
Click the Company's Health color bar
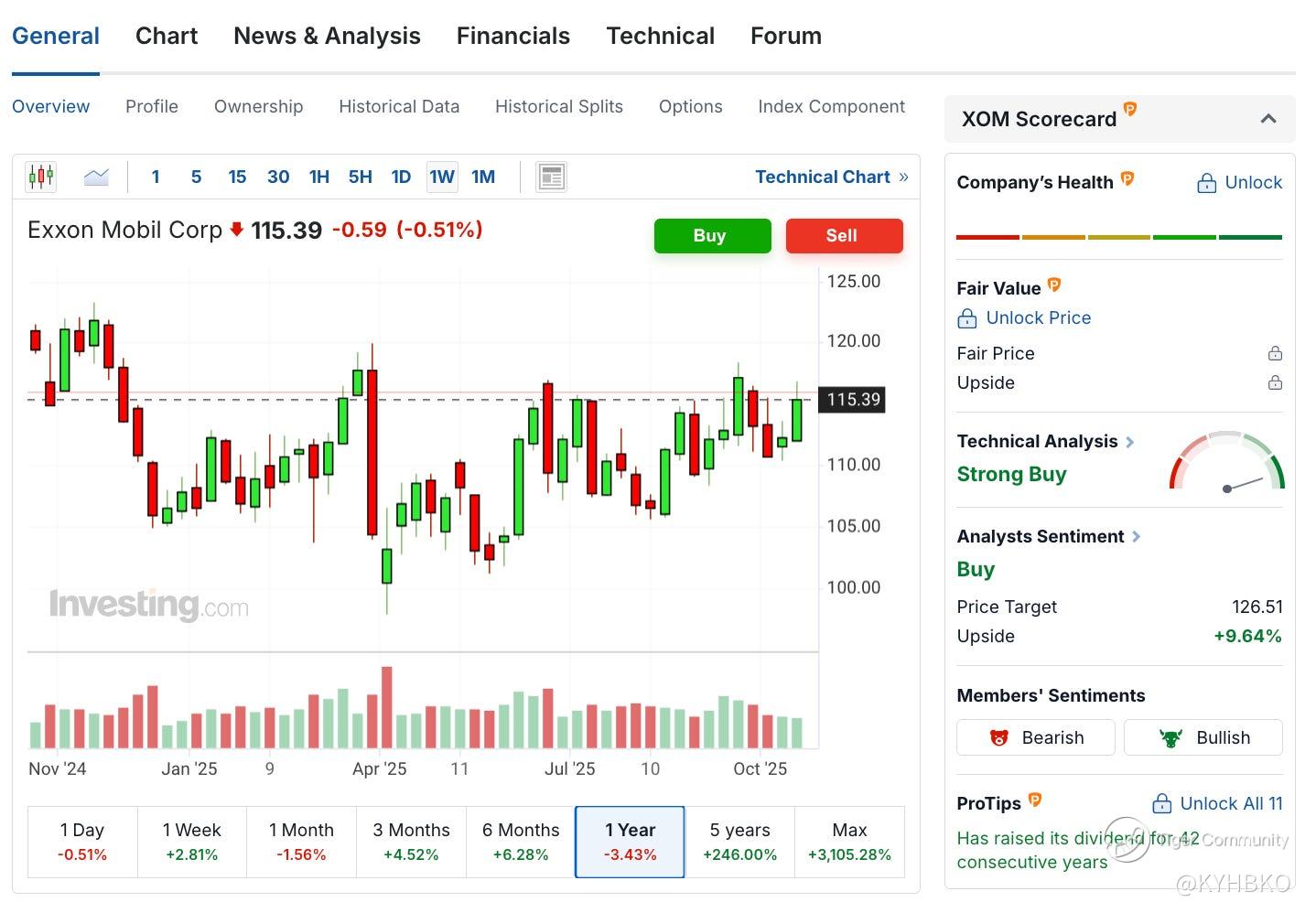(1119, 237)
